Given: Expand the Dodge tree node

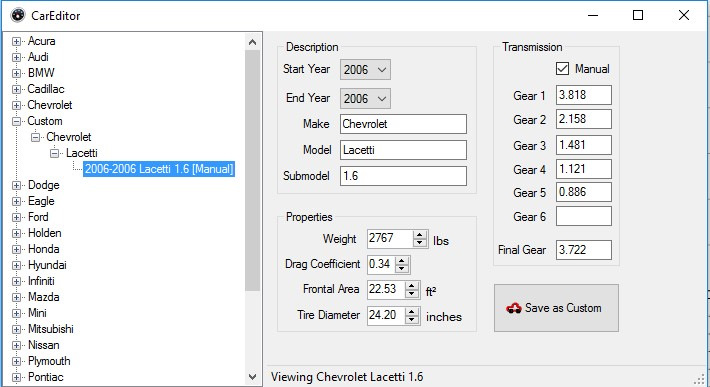Looking at the screenshot, I should (x=16, y=185).
